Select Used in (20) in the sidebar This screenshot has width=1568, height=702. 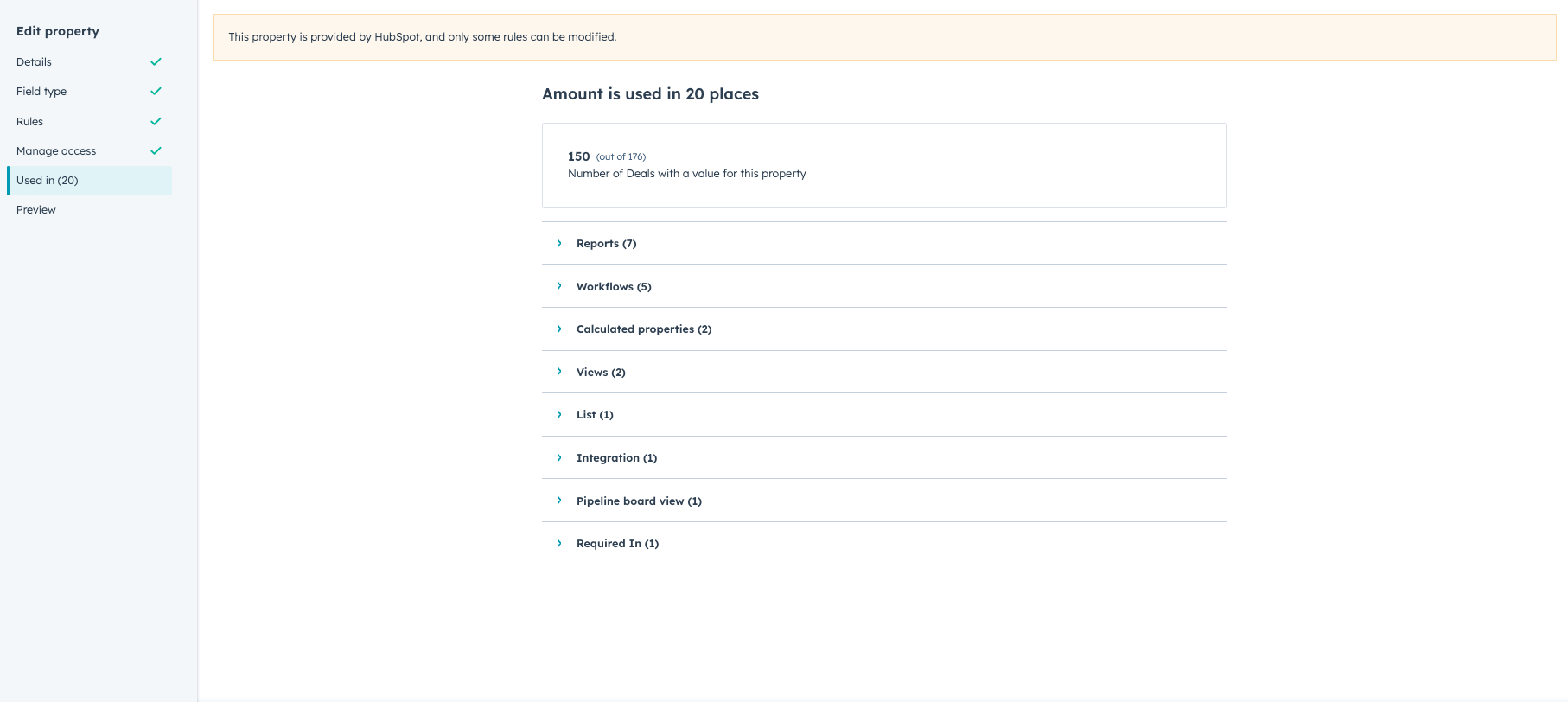(x=47, y=180)
